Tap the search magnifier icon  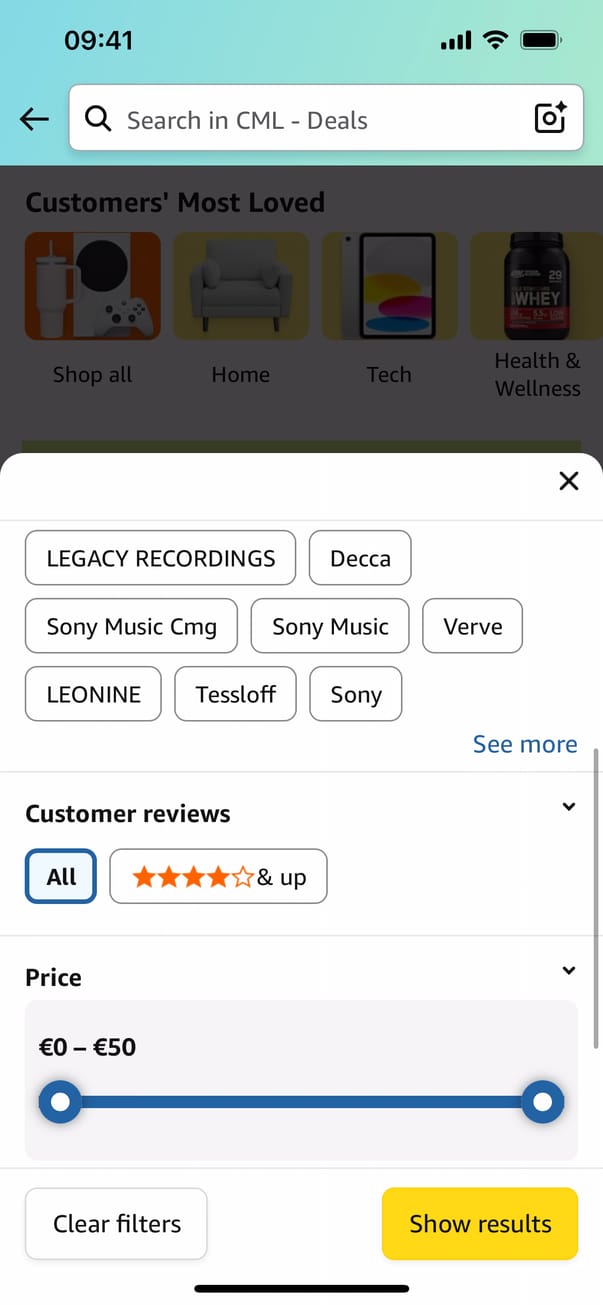pyautogui.click(x=97, y=120)
